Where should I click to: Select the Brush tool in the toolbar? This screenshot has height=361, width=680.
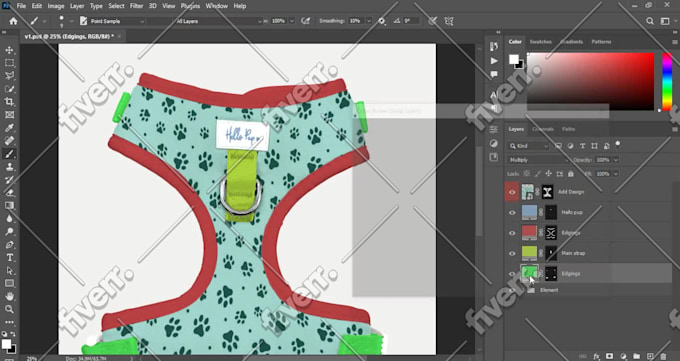[x=9, y=154]
